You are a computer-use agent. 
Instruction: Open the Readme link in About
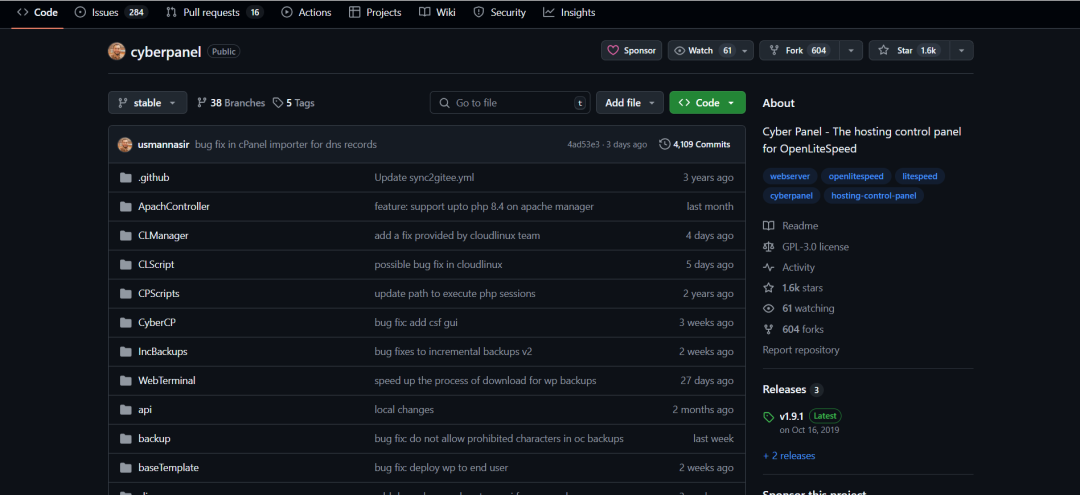click(791, 226)
